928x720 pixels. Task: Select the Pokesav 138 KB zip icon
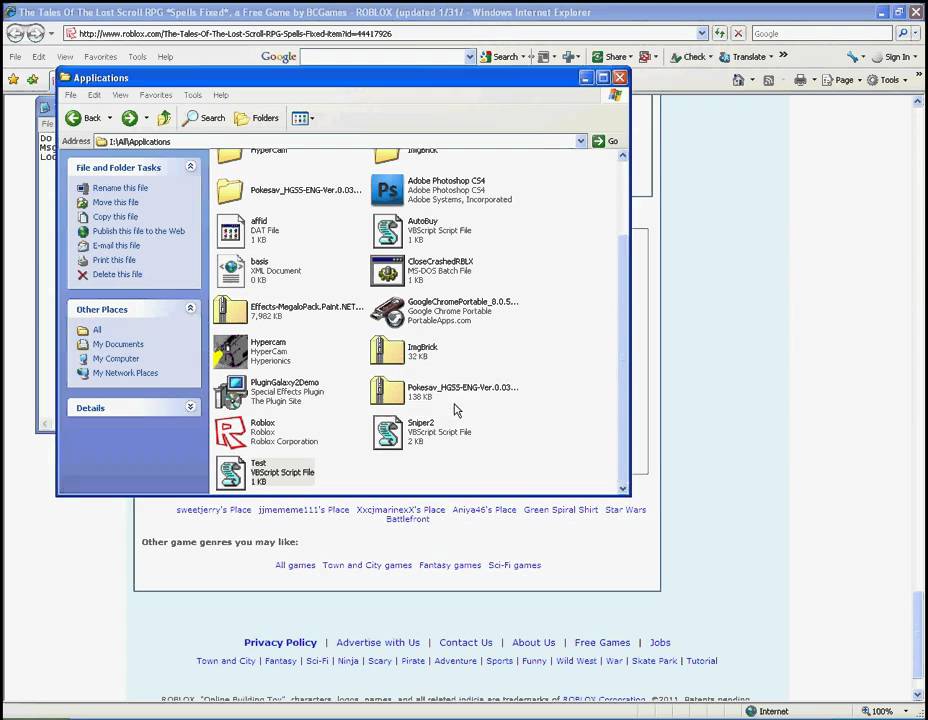pos(387,390)
